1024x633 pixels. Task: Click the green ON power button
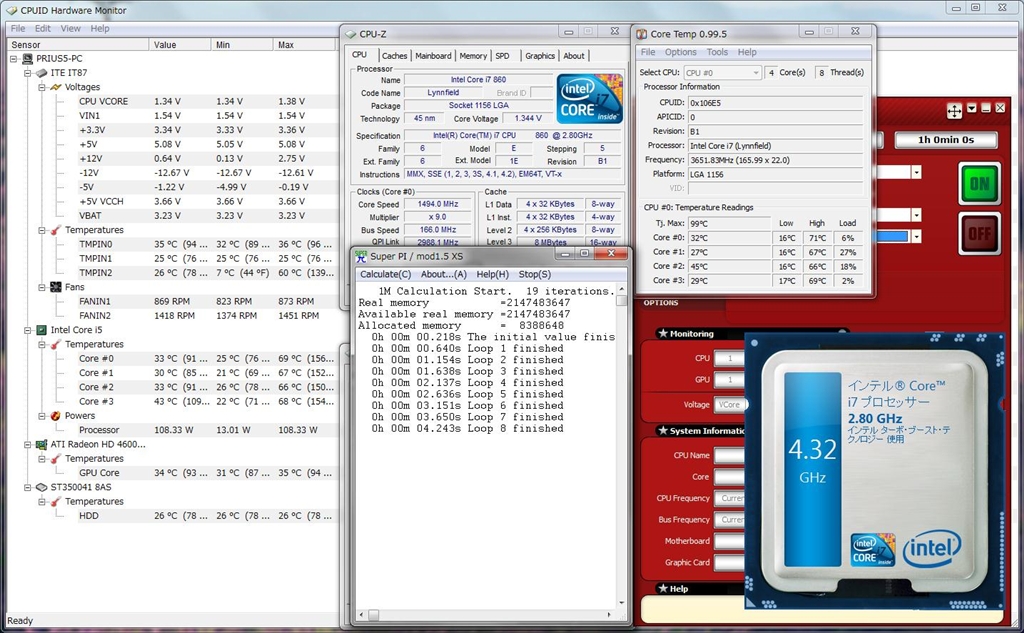[x=979, y=184]
